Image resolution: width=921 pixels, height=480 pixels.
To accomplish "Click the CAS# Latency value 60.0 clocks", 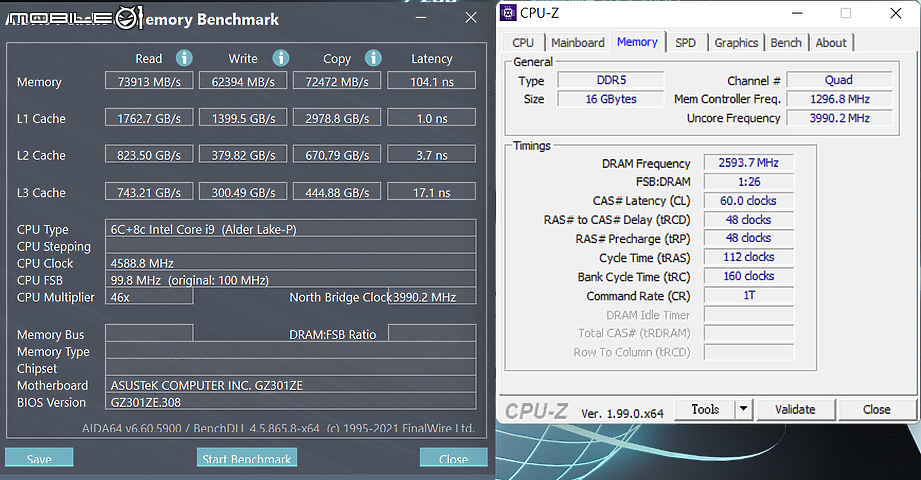I will pos(749,200).
